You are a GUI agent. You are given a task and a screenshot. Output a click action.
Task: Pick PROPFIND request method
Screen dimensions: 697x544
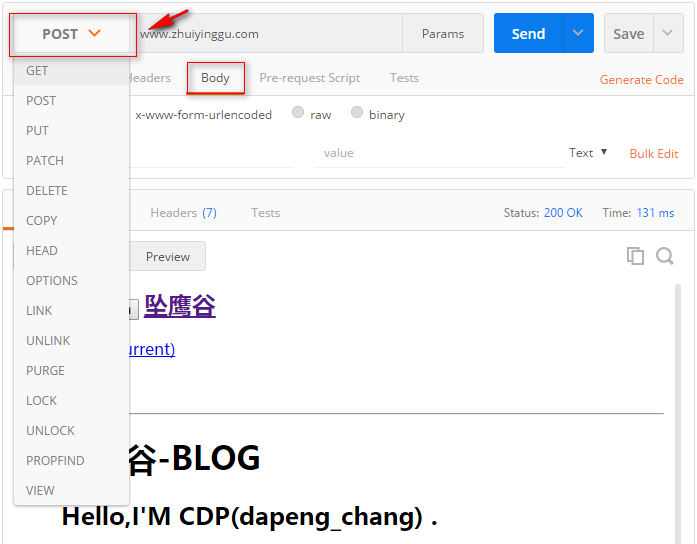(x=71, y=460)
